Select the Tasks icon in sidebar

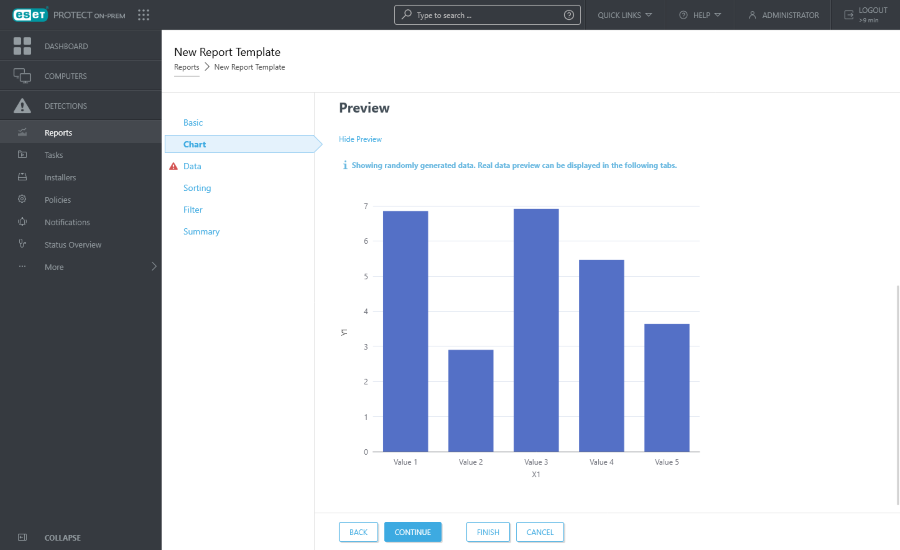coord(22,155)
